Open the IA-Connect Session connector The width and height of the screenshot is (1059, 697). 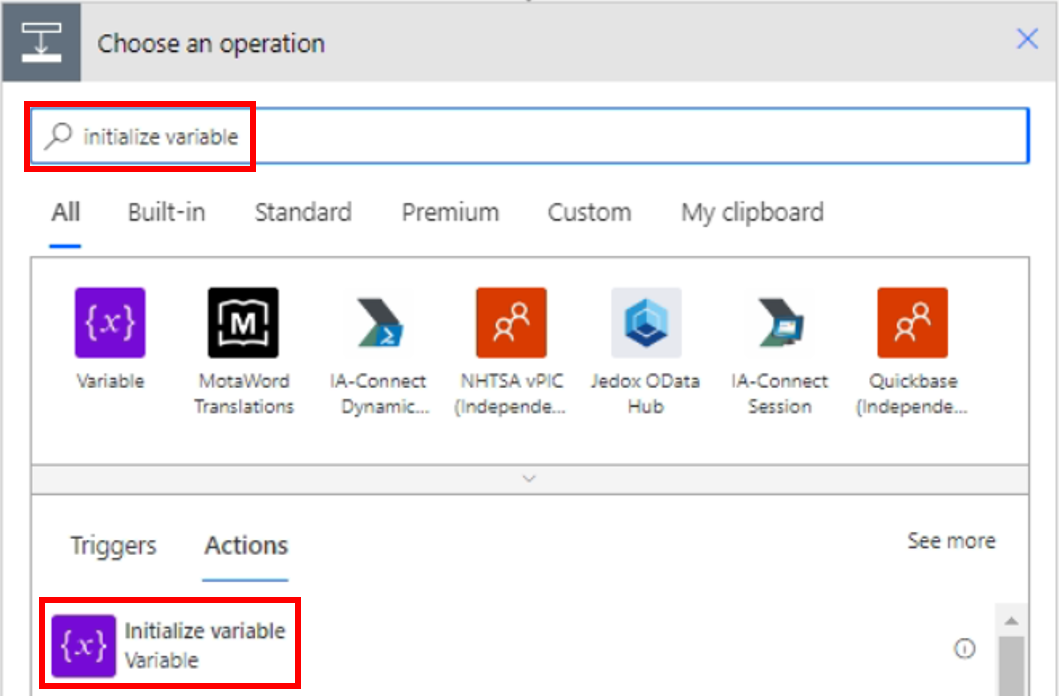click(x=779, y=322)
